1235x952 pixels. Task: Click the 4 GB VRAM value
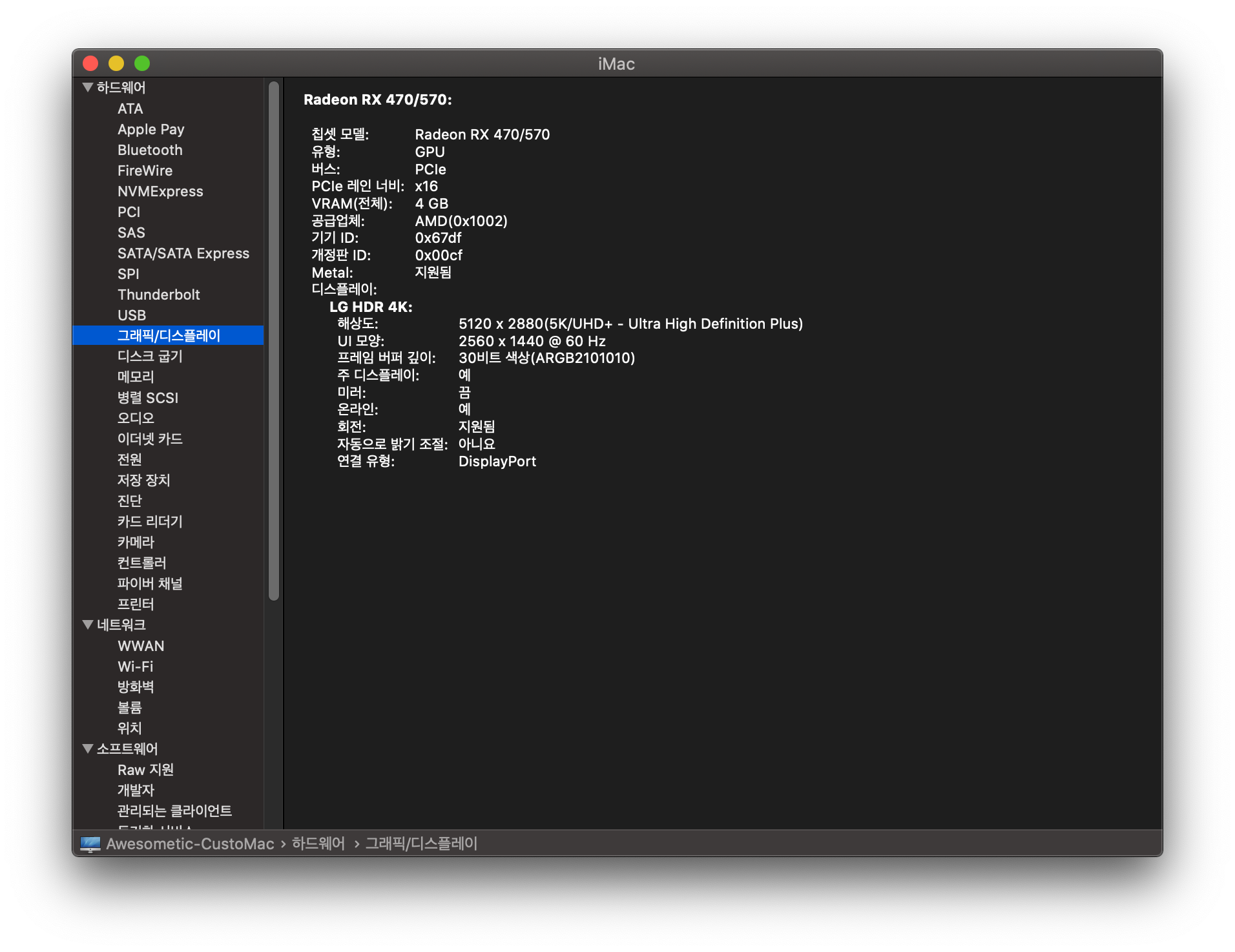431,203
